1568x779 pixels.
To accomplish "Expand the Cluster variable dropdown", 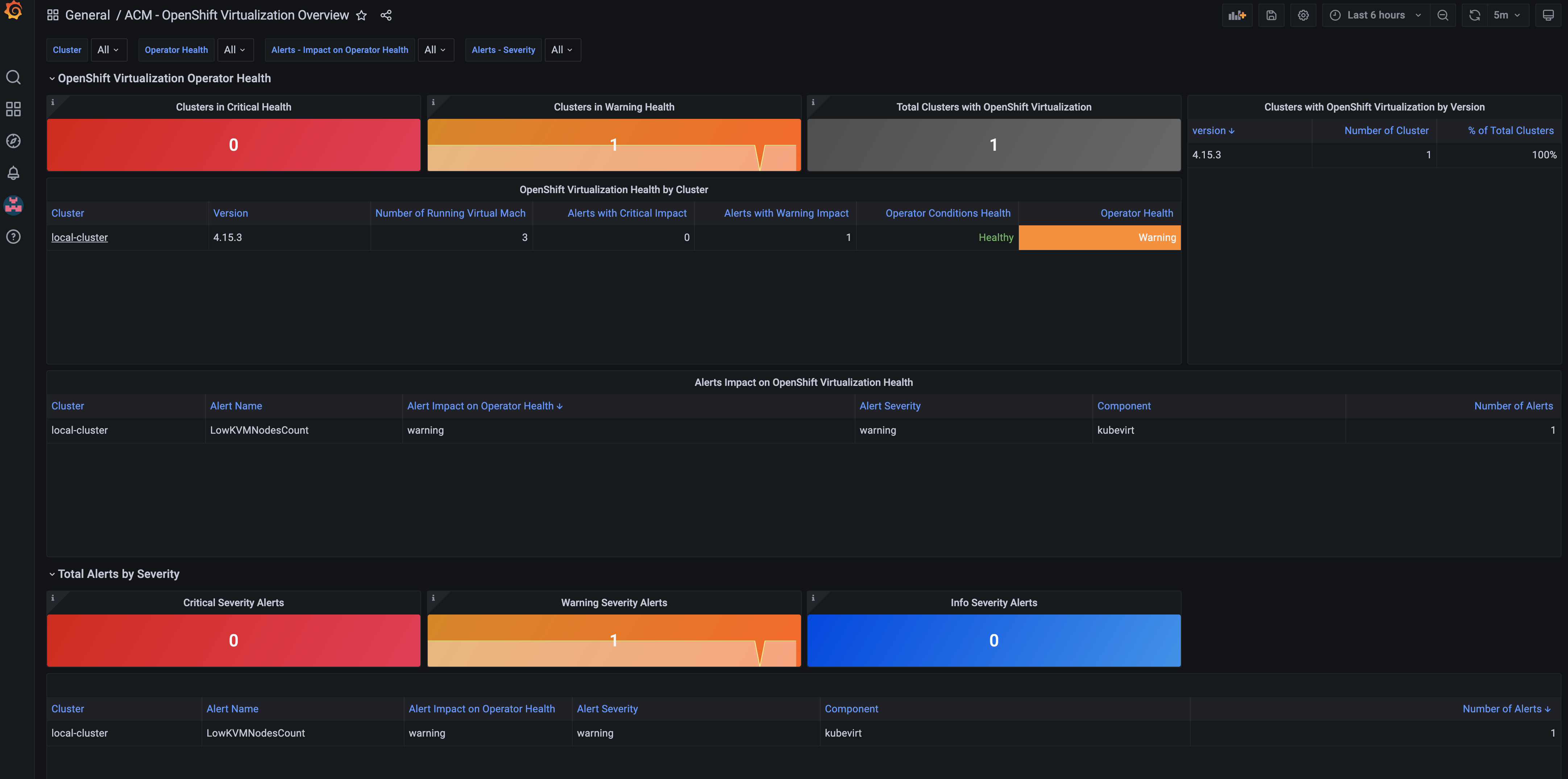I will click(x=108, y=50).
